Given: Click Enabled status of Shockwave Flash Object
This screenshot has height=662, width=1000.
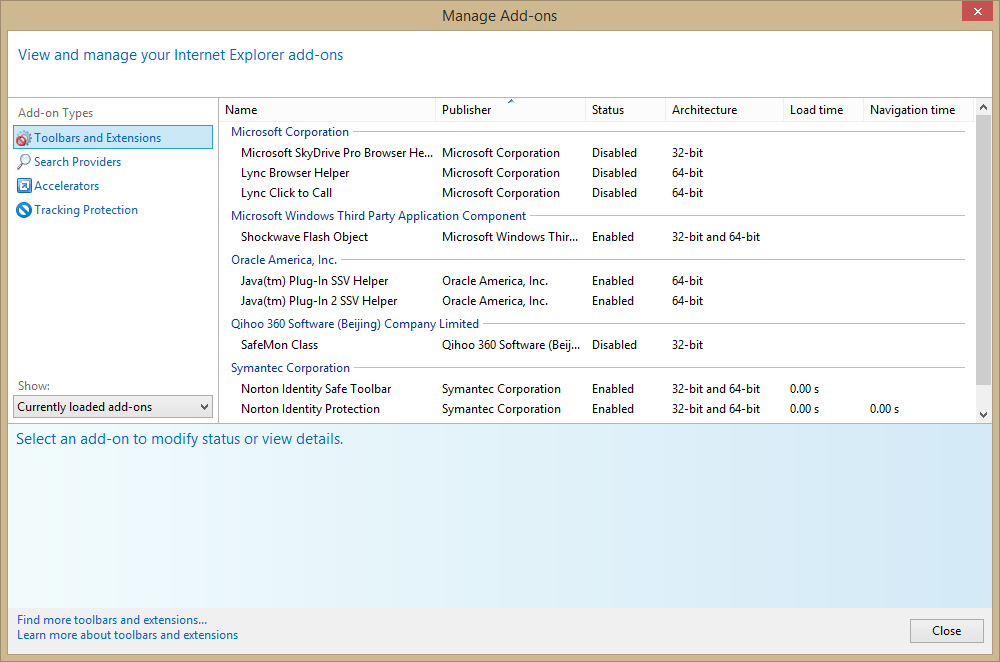Looking at the screenshot, I should [x=613, y=237].
